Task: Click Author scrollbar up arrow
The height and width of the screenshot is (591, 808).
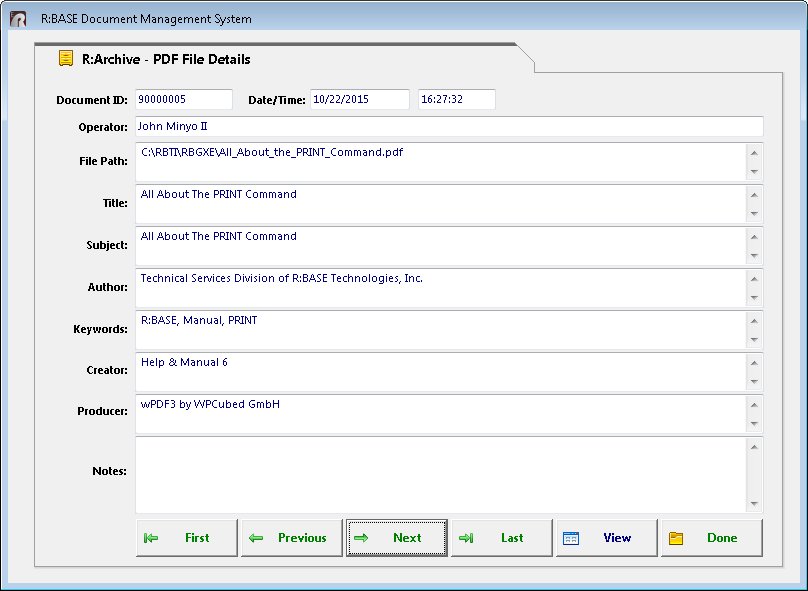Action: pyautogui.click(x=754, y=279)
